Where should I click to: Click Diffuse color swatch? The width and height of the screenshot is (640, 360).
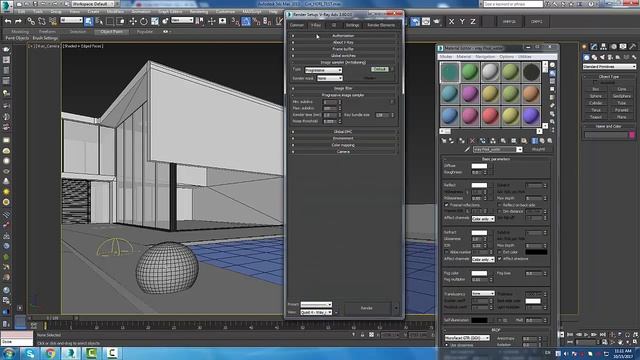tap(479, 166)
